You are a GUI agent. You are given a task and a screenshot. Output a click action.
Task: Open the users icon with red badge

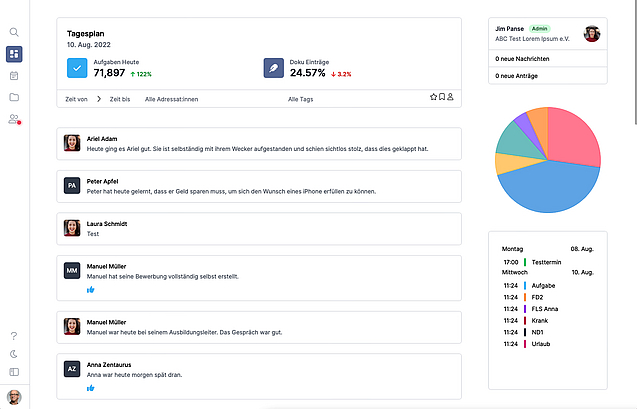click(14, 120)
